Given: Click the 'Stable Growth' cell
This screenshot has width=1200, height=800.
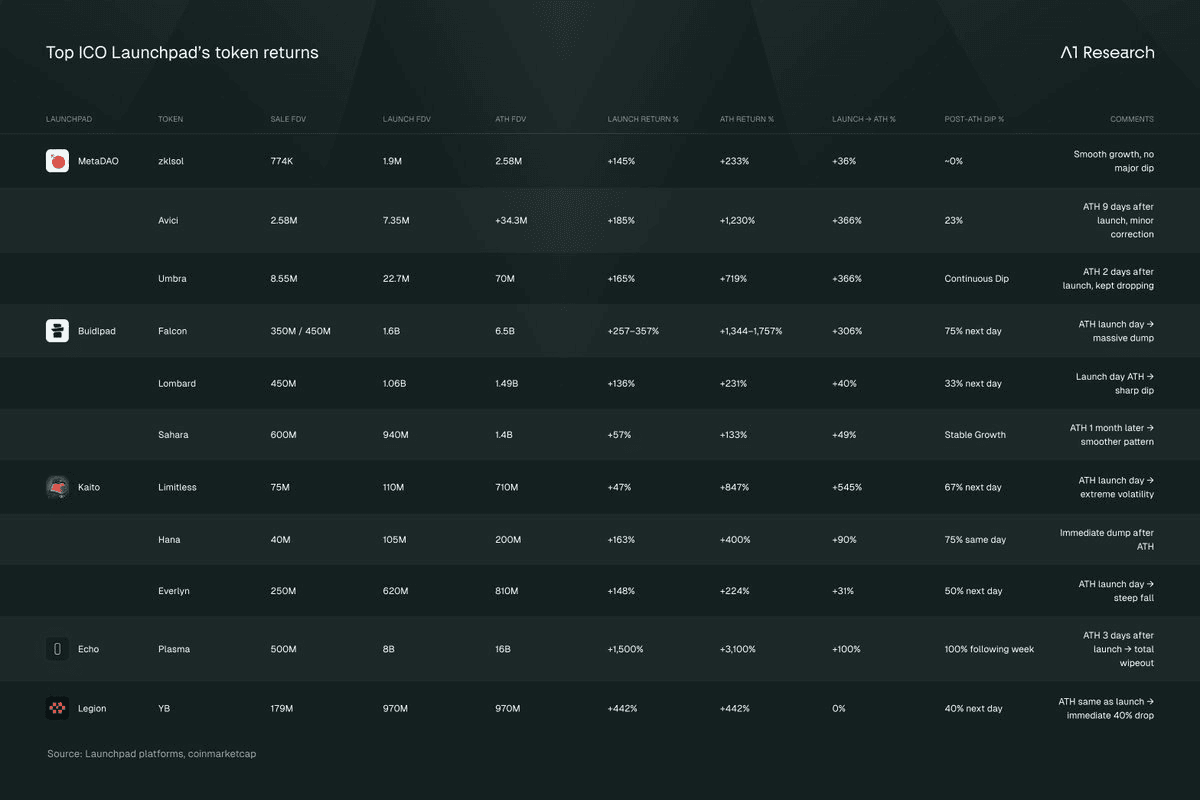Looking at the screenshot, I should click(975, 435).
